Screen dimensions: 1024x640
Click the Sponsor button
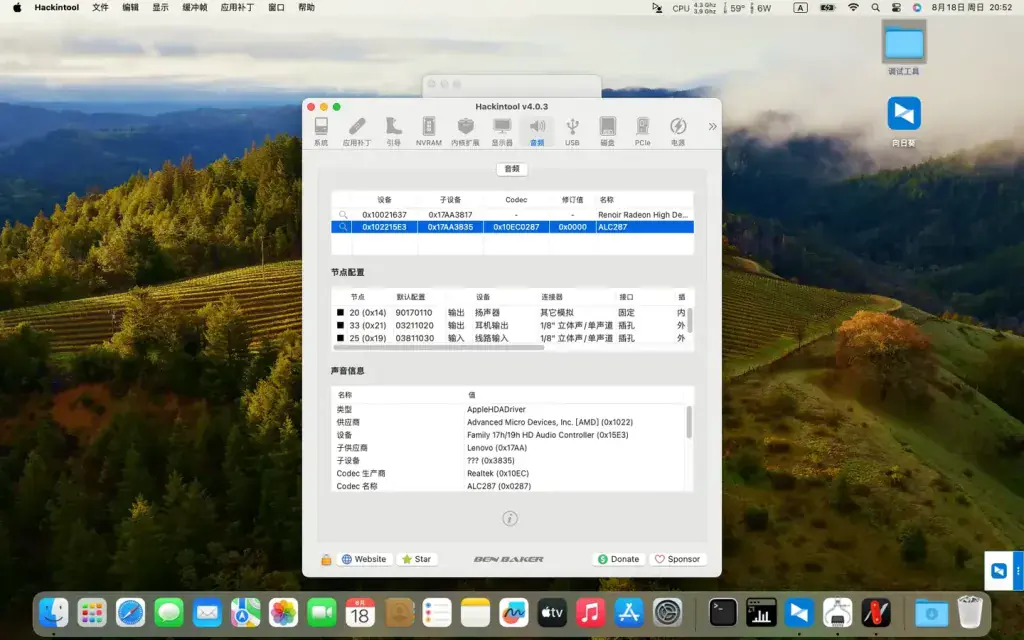point(677,559)
